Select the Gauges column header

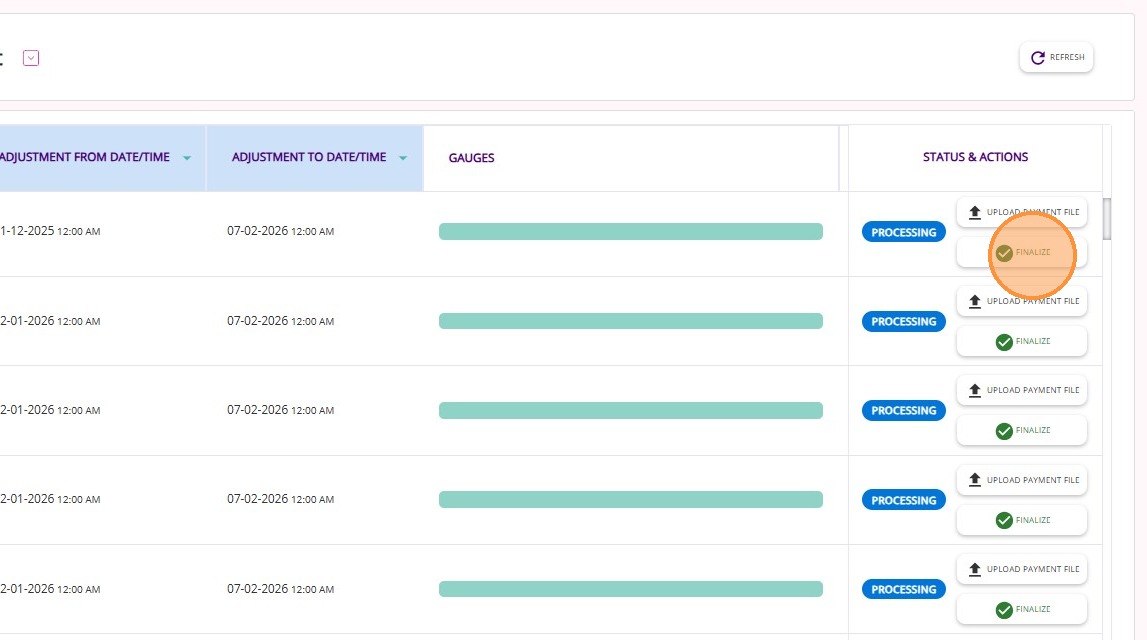(471, 158)
